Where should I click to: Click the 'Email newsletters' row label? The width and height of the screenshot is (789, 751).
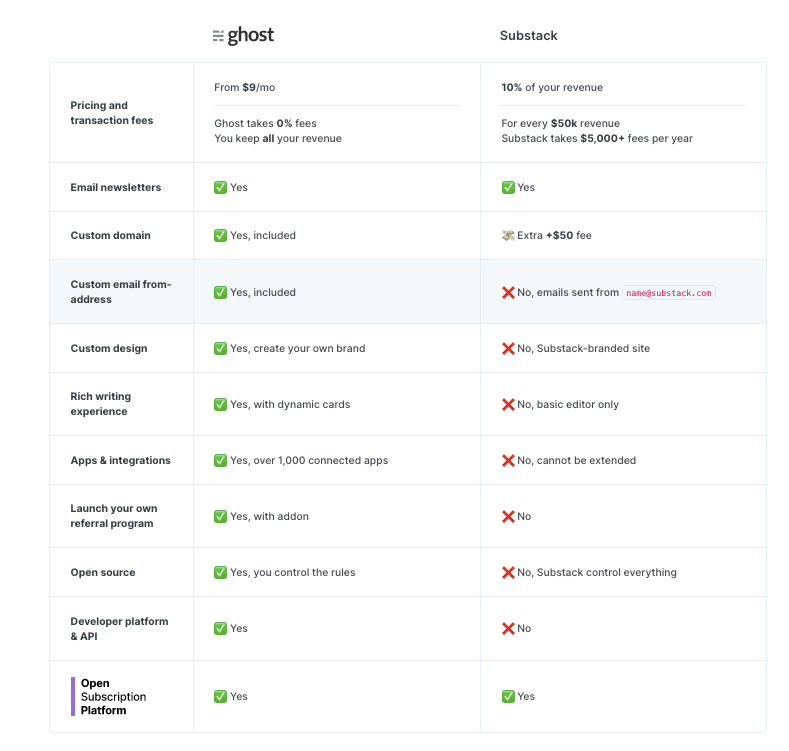click(116, 187)
